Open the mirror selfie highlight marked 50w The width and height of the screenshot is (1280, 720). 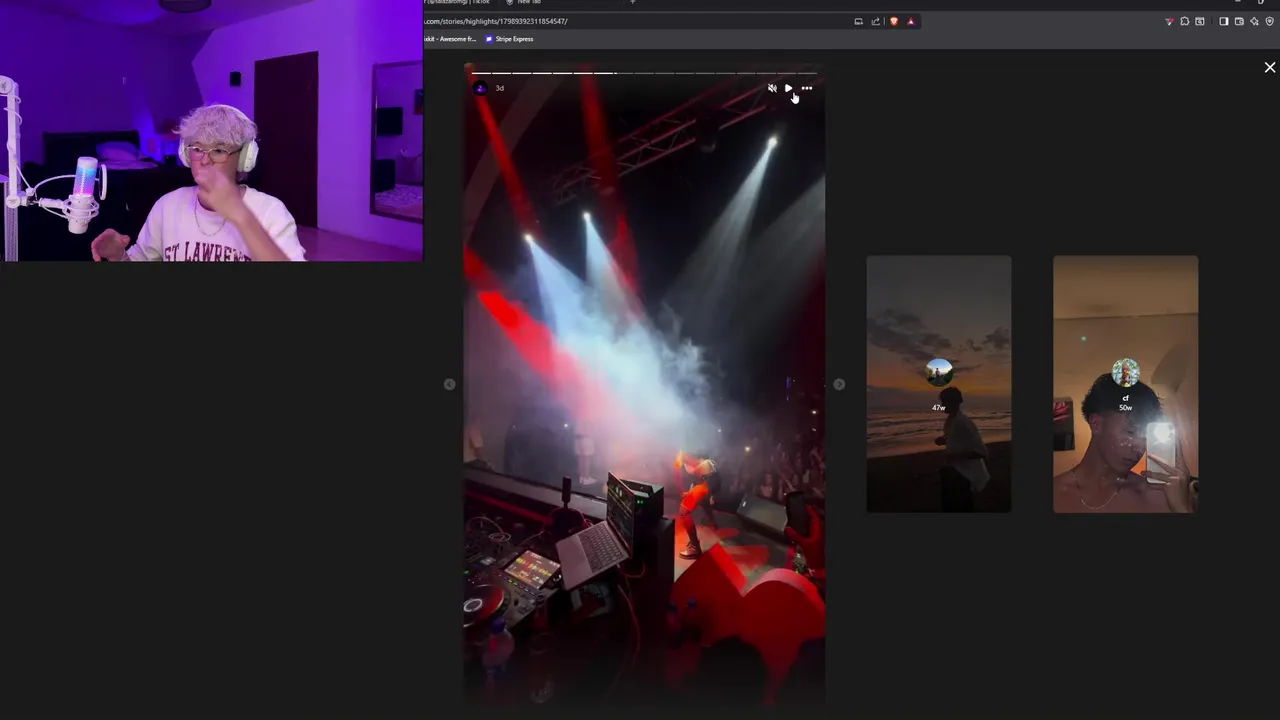[x=1125, y=384]
